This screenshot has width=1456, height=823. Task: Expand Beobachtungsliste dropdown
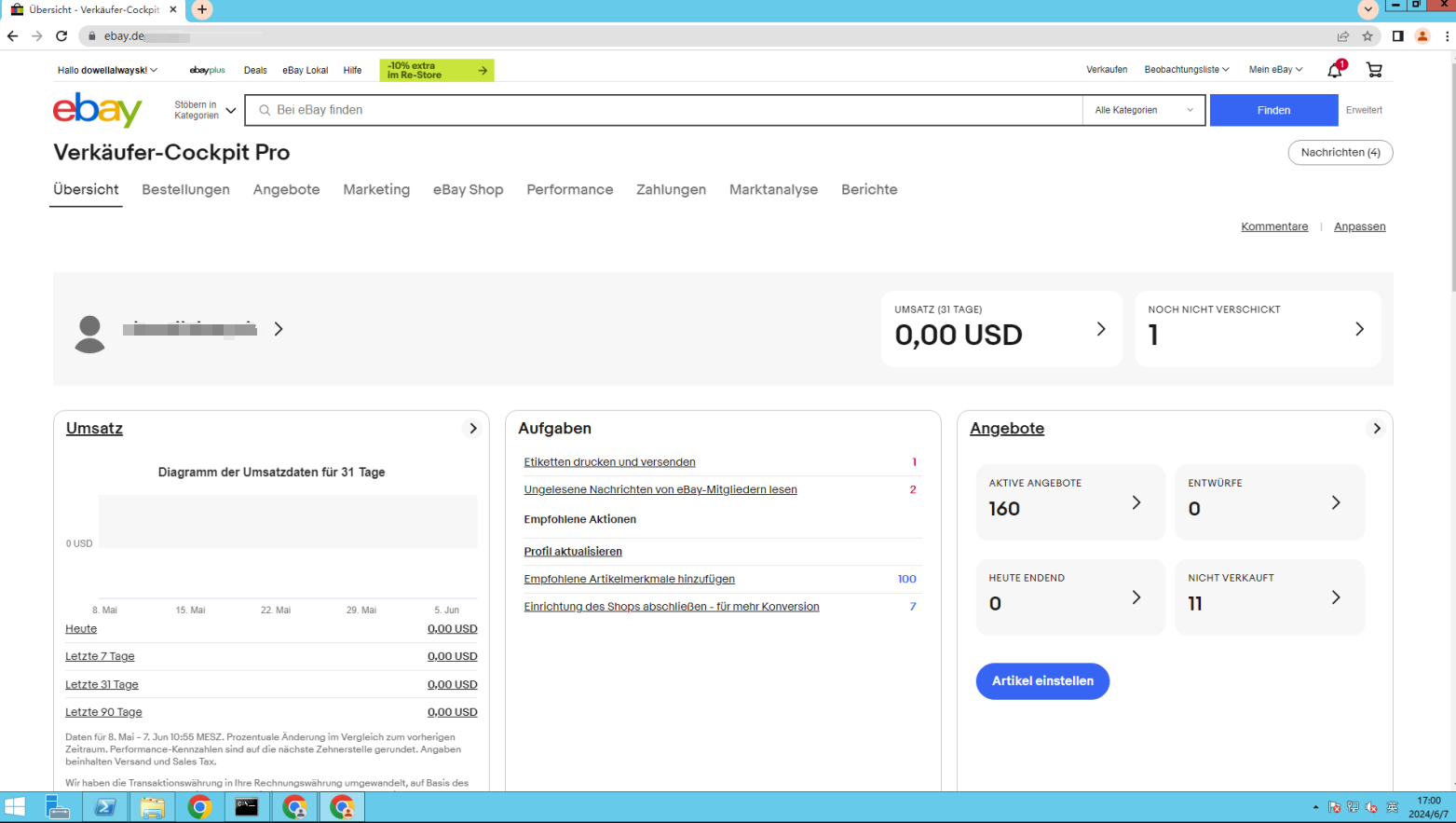[1187, 70]
